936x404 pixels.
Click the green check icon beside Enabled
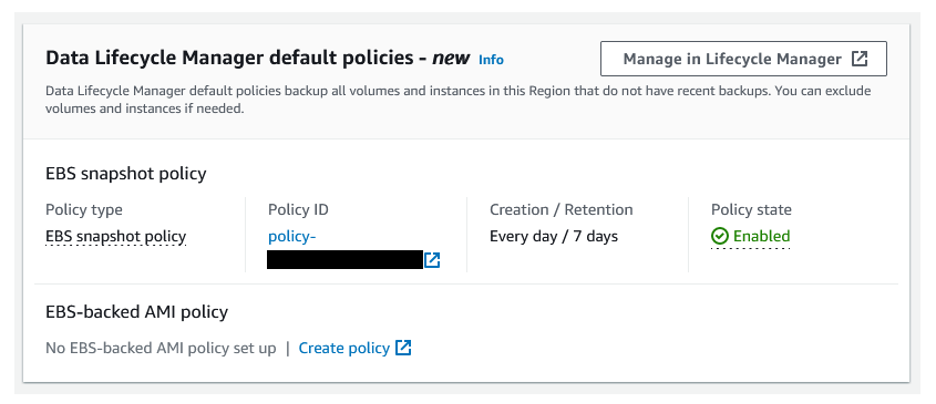(x=720, y=236)
